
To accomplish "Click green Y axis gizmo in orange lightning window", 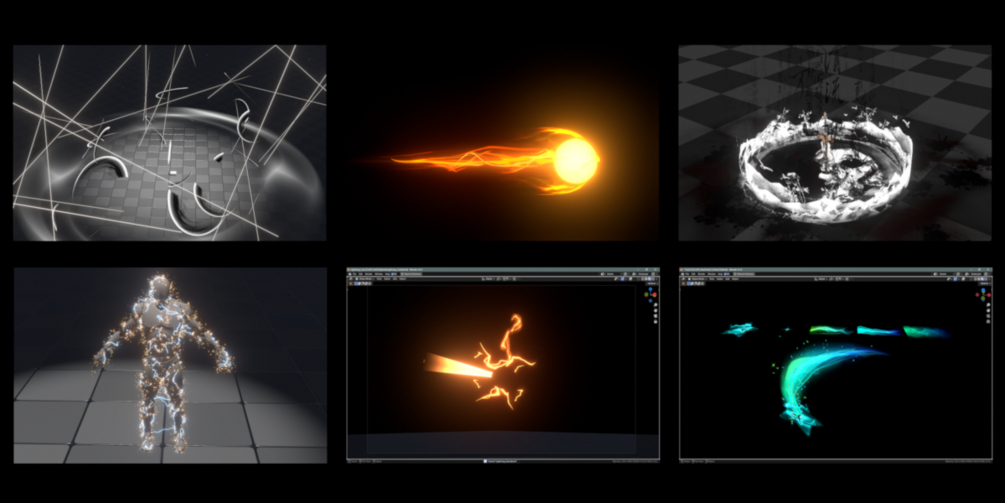I will coord(646,294).
